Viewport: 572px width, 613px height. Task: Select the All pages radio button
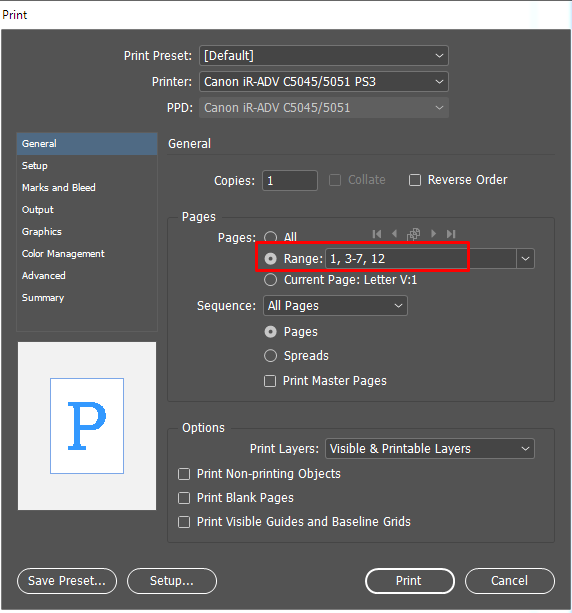pos(271,237)
